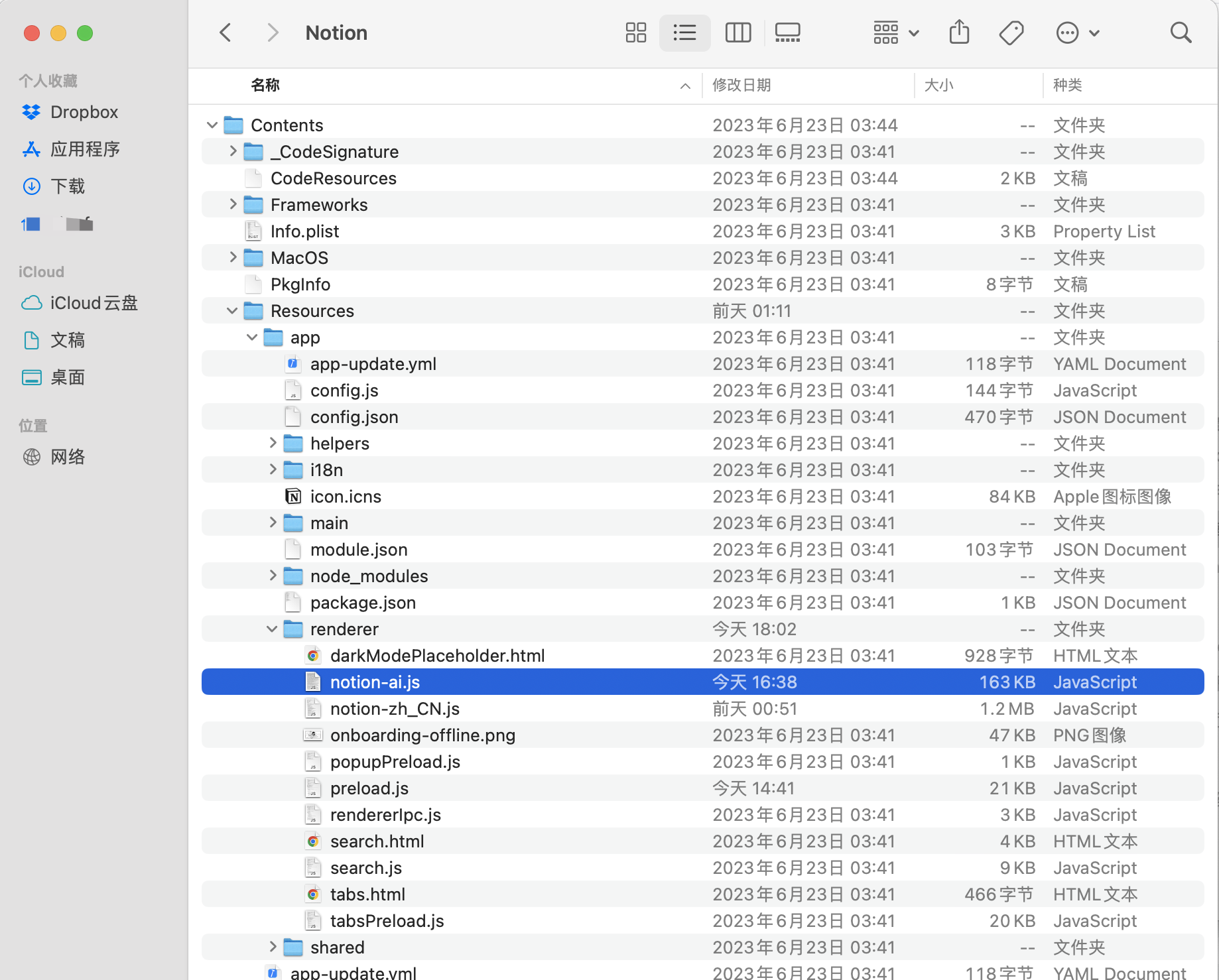Screen dimensions: 1219x980
Task: Collapse the renderer folder
Action: click(x=272, y=629)
